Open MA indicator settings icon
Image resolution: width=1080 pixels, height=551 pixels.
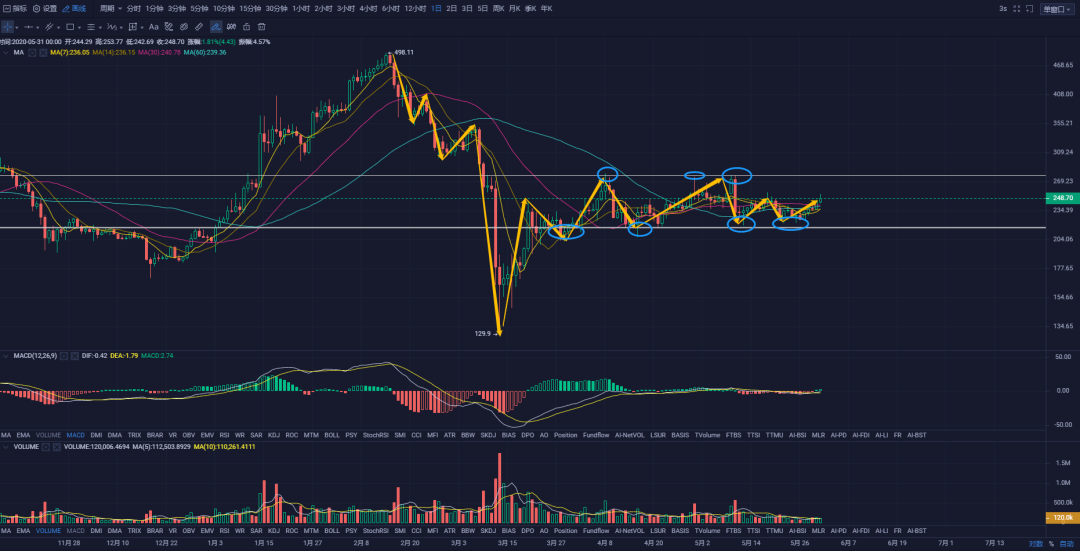[x=32, y=52]
